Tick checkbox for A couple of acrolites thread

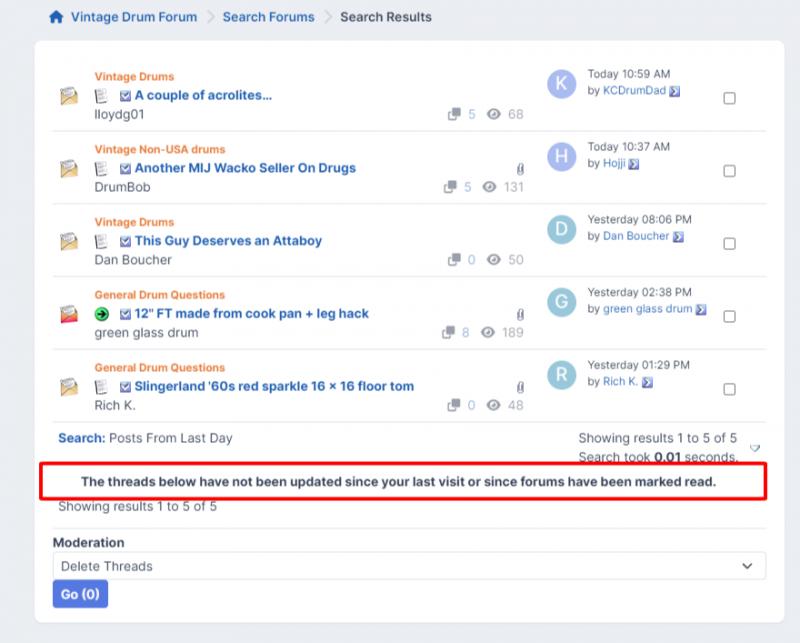tap(729, 98)
